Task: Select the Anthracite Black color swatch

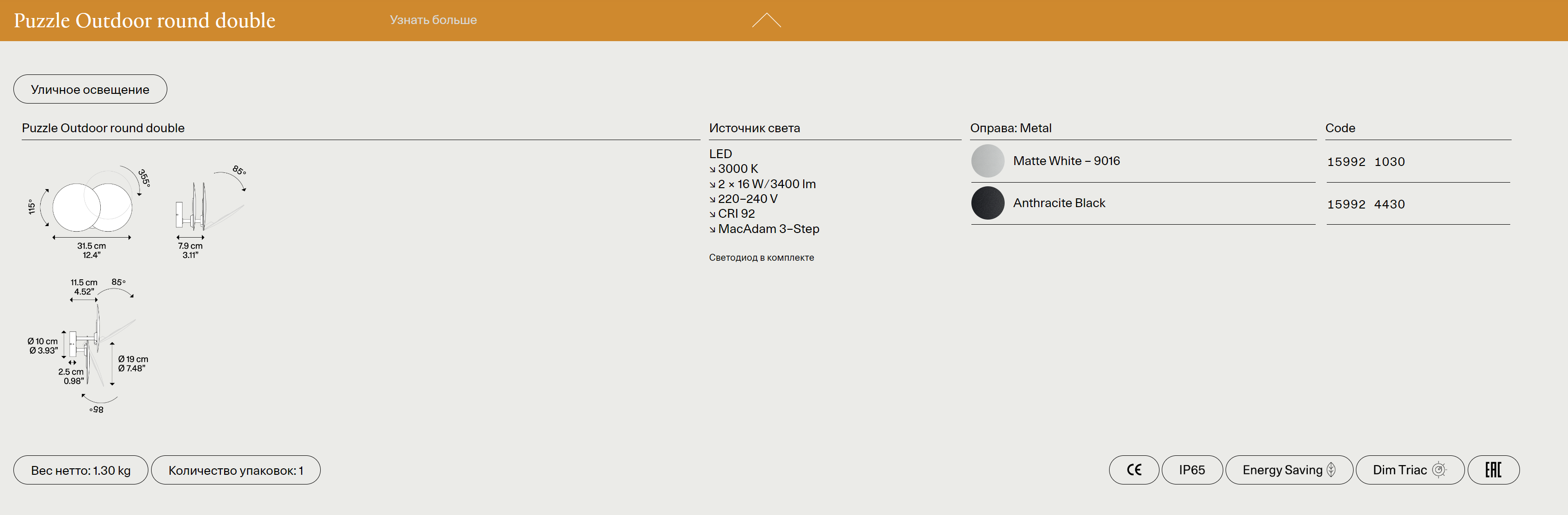Action: 987,203
